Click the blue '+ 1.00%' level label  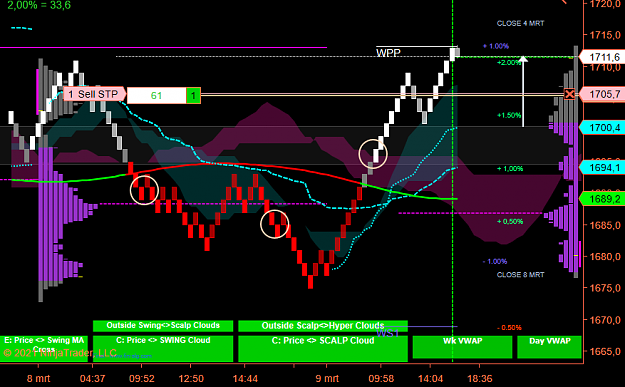(496, 46)
